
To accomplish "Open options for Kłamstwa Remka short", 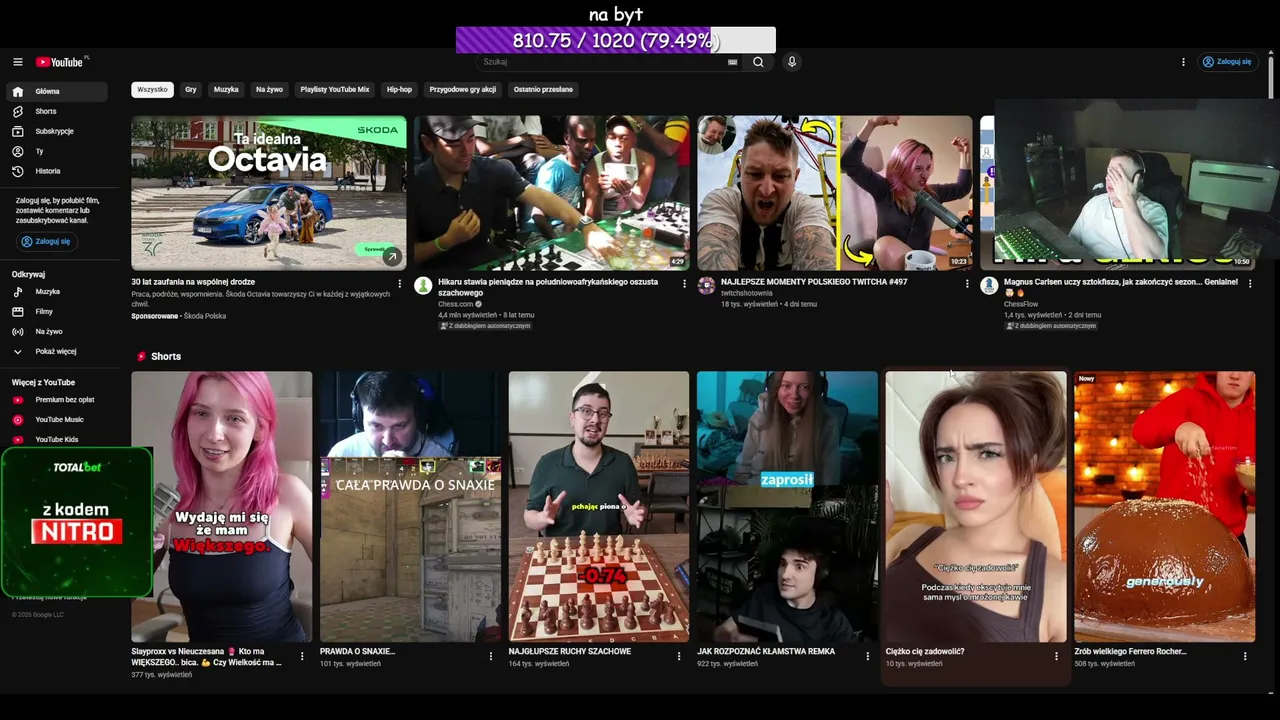I will 868,657.
